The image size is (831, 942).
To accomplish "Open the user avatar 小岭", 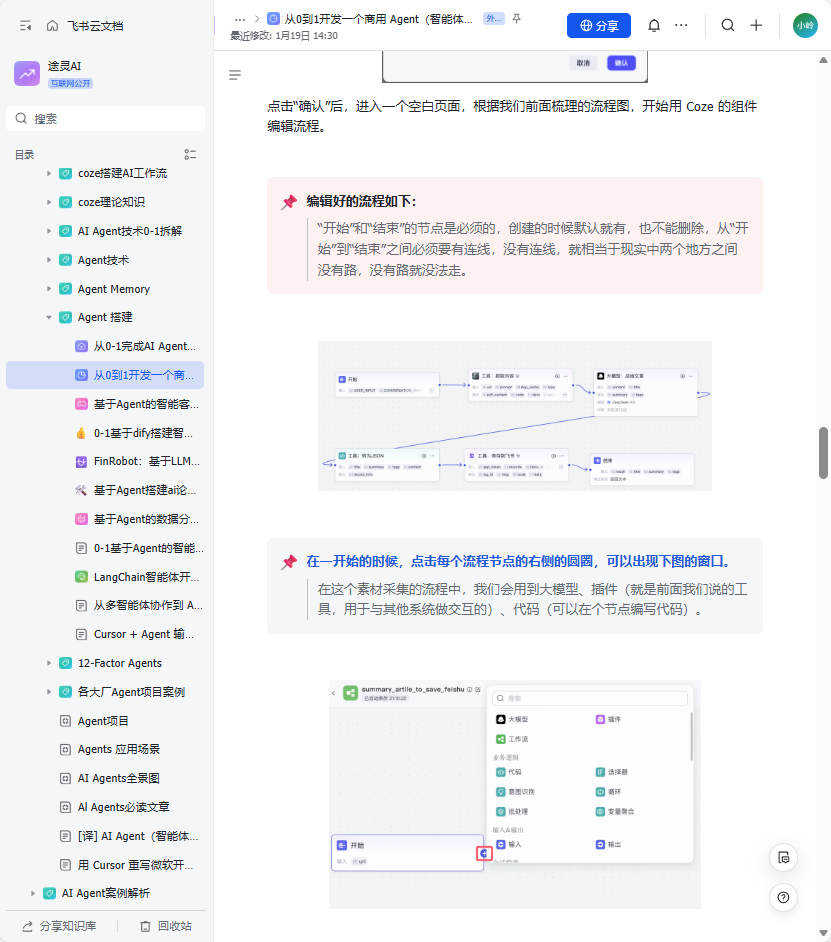I will 805,25.
